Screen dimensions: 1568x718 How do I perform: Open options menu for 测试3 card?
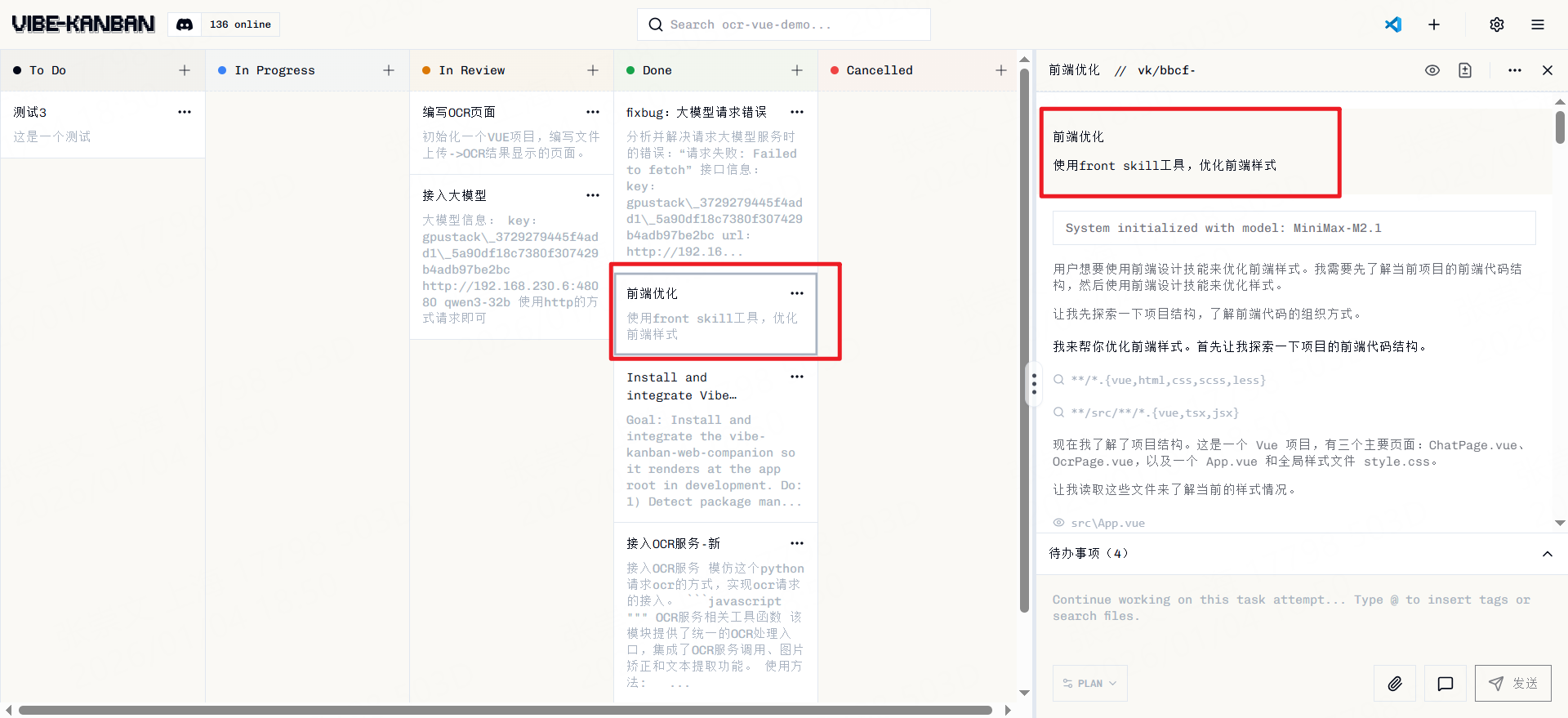(x=185, y=112)
